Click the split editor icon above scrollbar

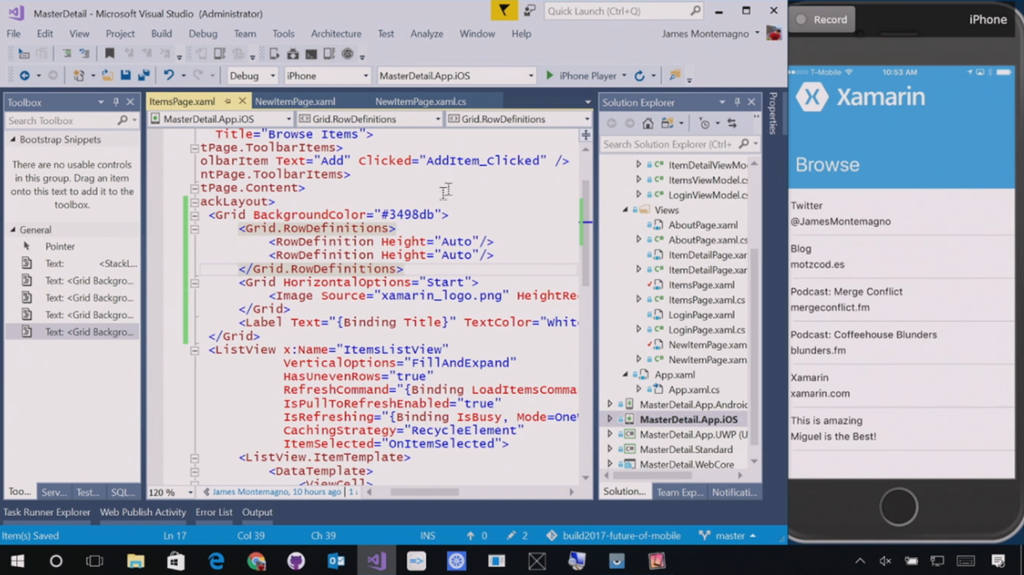pos(586,135)
